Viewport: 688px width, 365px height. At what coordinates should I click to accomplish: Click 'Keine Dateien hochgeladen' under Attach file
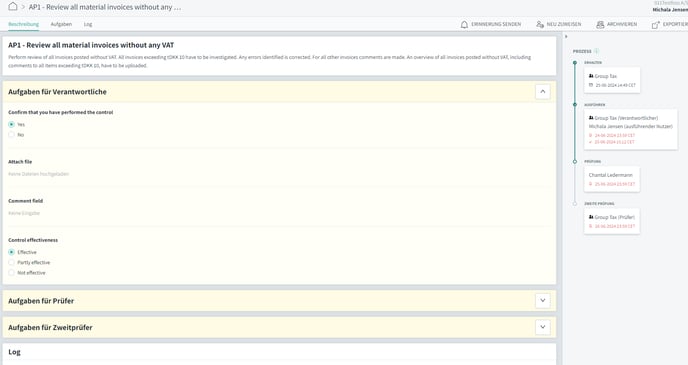[x=39, y=174]
